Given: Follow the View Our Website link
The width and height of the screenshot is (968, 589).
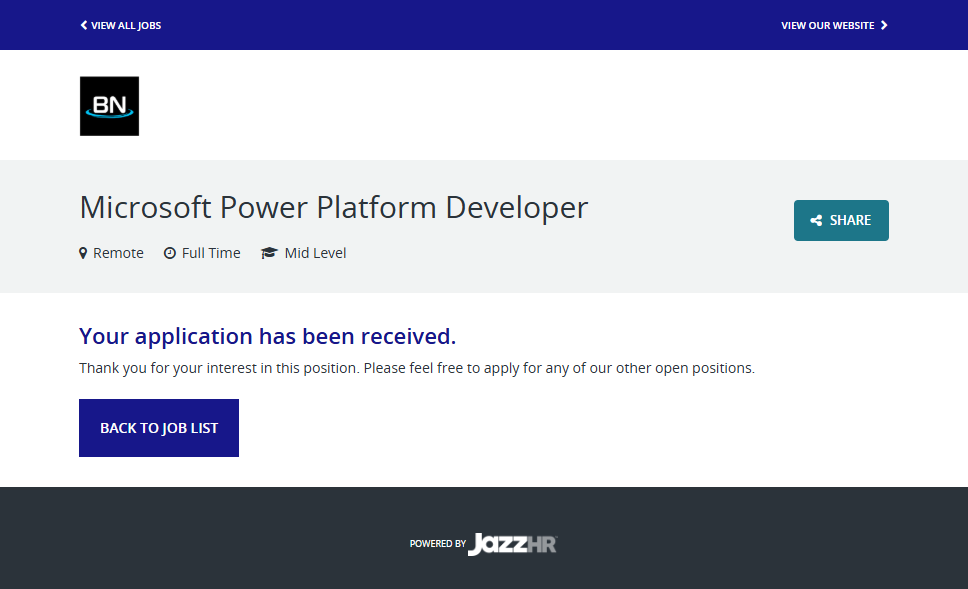Looking at the screenshot, I should pyautogui.click(x=827, y=25).
